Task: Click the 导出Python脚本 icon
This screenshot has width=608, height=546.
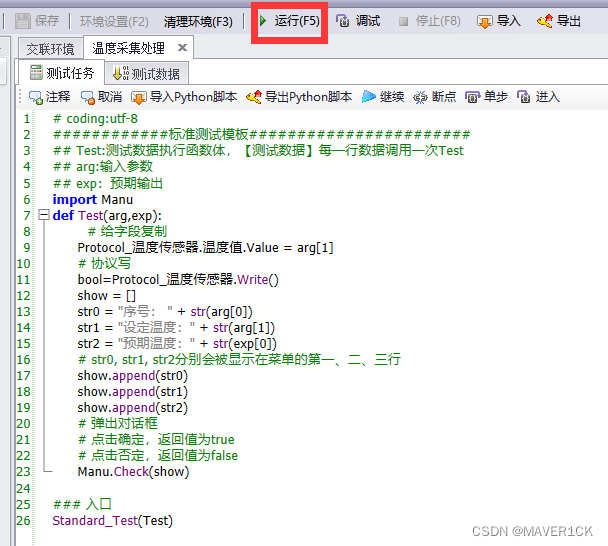Action: pyautogui.click(x=254, y=97)
